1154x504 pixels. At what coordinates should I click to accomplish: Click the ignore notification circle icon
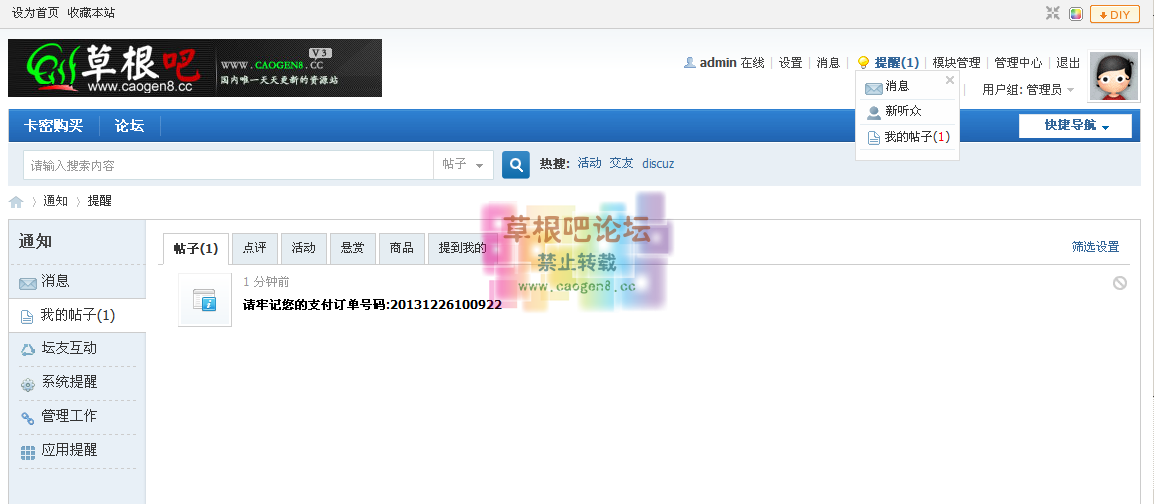coord(1119,283)
